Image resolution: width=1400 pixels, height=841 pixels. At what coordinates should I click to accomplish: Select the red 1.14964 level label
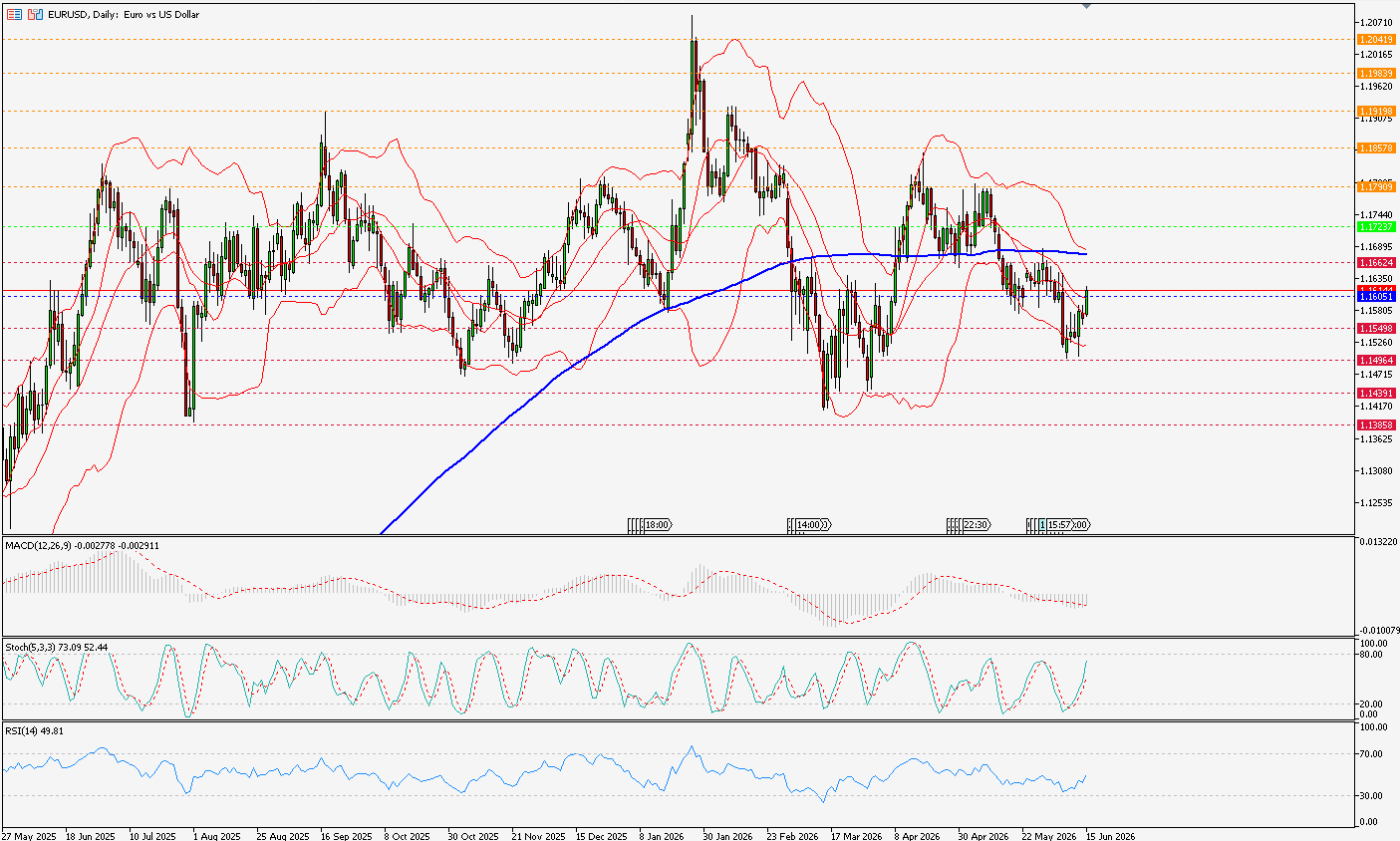tap(1376, 360)
